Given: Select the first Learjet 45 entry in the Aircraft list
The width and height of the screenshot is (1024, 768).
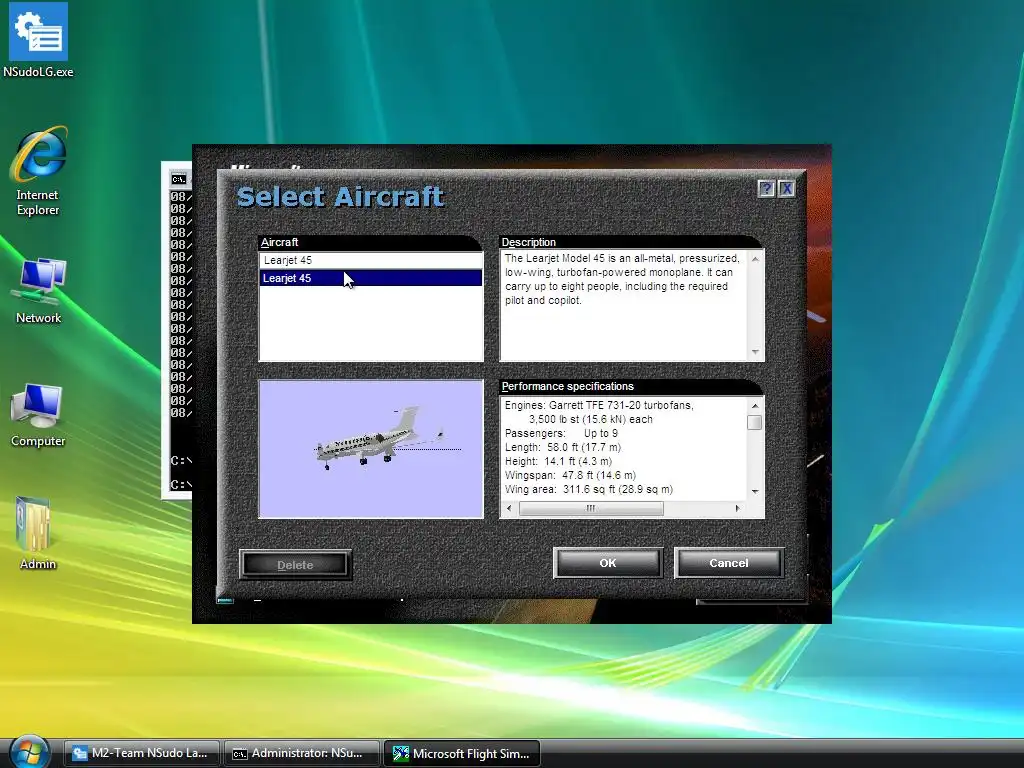Looking at the screenshot, I should pos(370,260).
